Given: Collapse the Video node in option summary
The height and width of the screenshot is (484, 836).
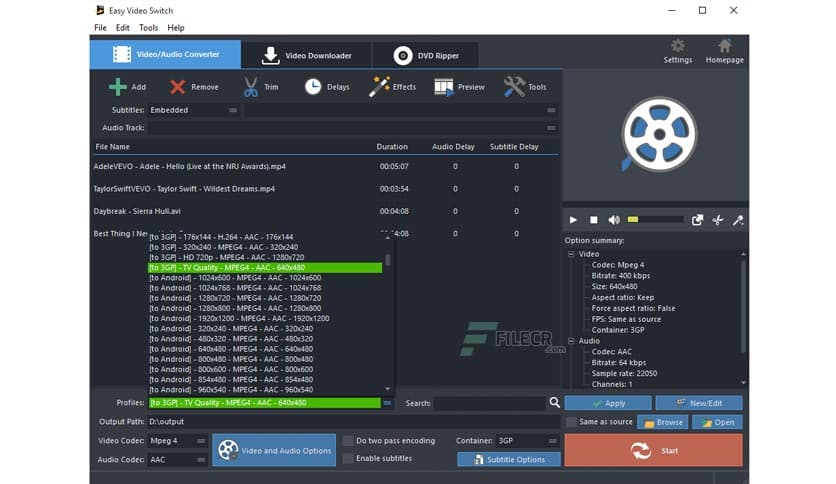Looking at the screenshot, I should [571, 254].
